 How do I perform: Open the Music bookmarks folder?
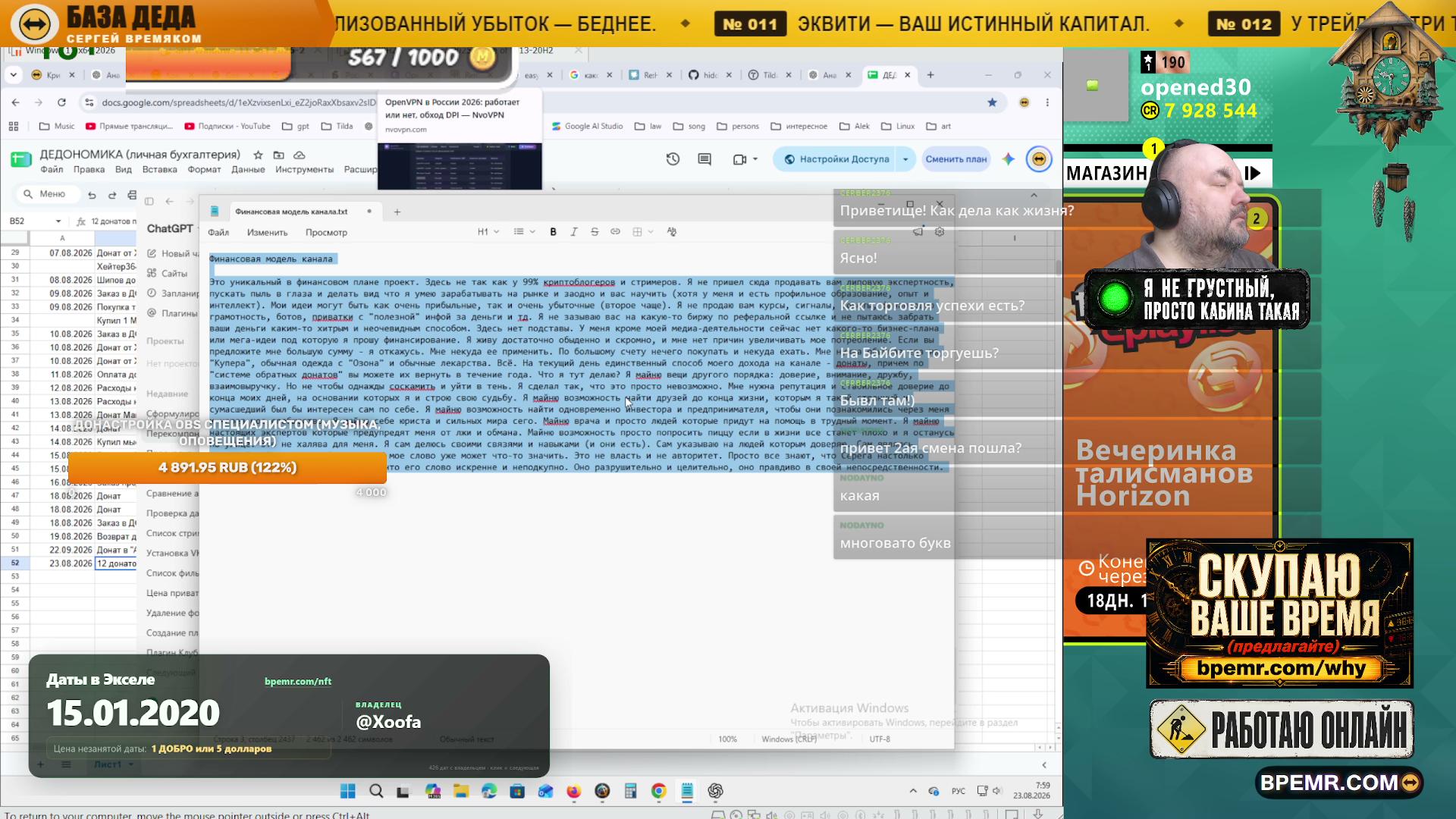coord(57,127)
